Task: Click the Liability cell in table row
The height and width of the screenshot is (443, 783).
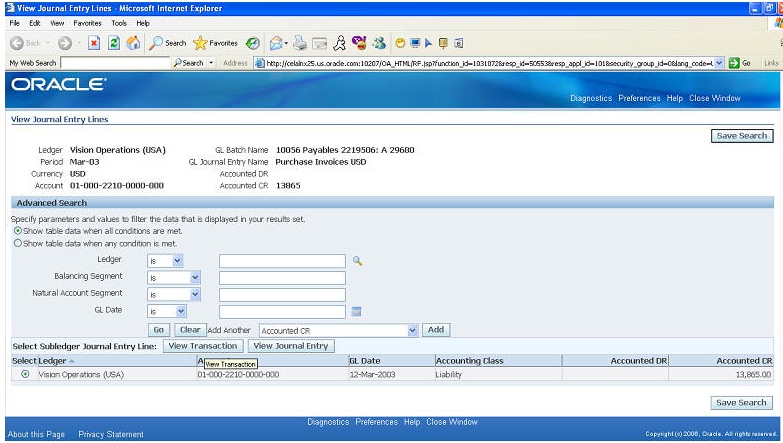Action: (x=448, y=374)
